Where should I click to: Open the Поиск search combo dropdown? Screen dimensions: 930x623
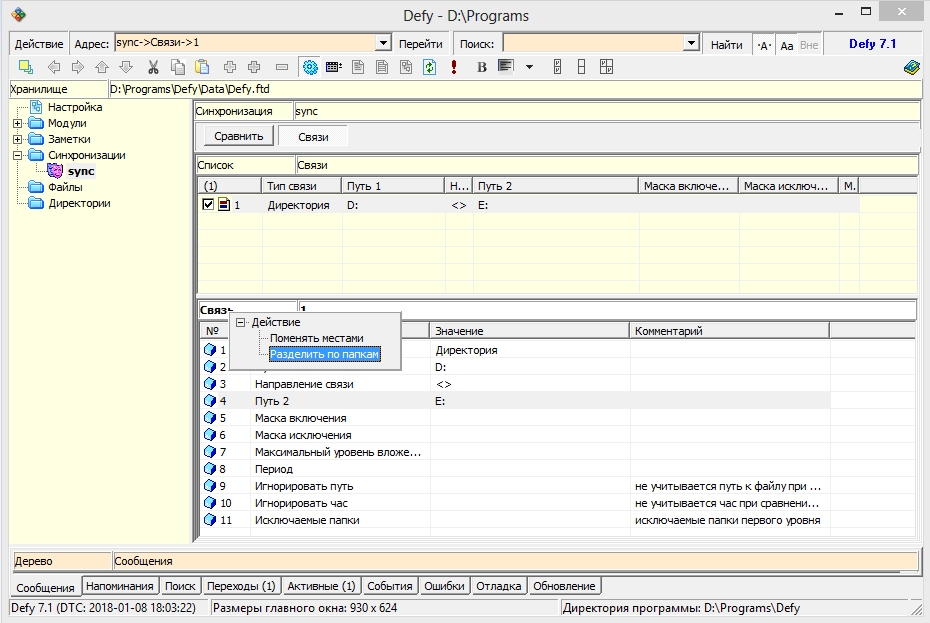click(x=691, y=43)
